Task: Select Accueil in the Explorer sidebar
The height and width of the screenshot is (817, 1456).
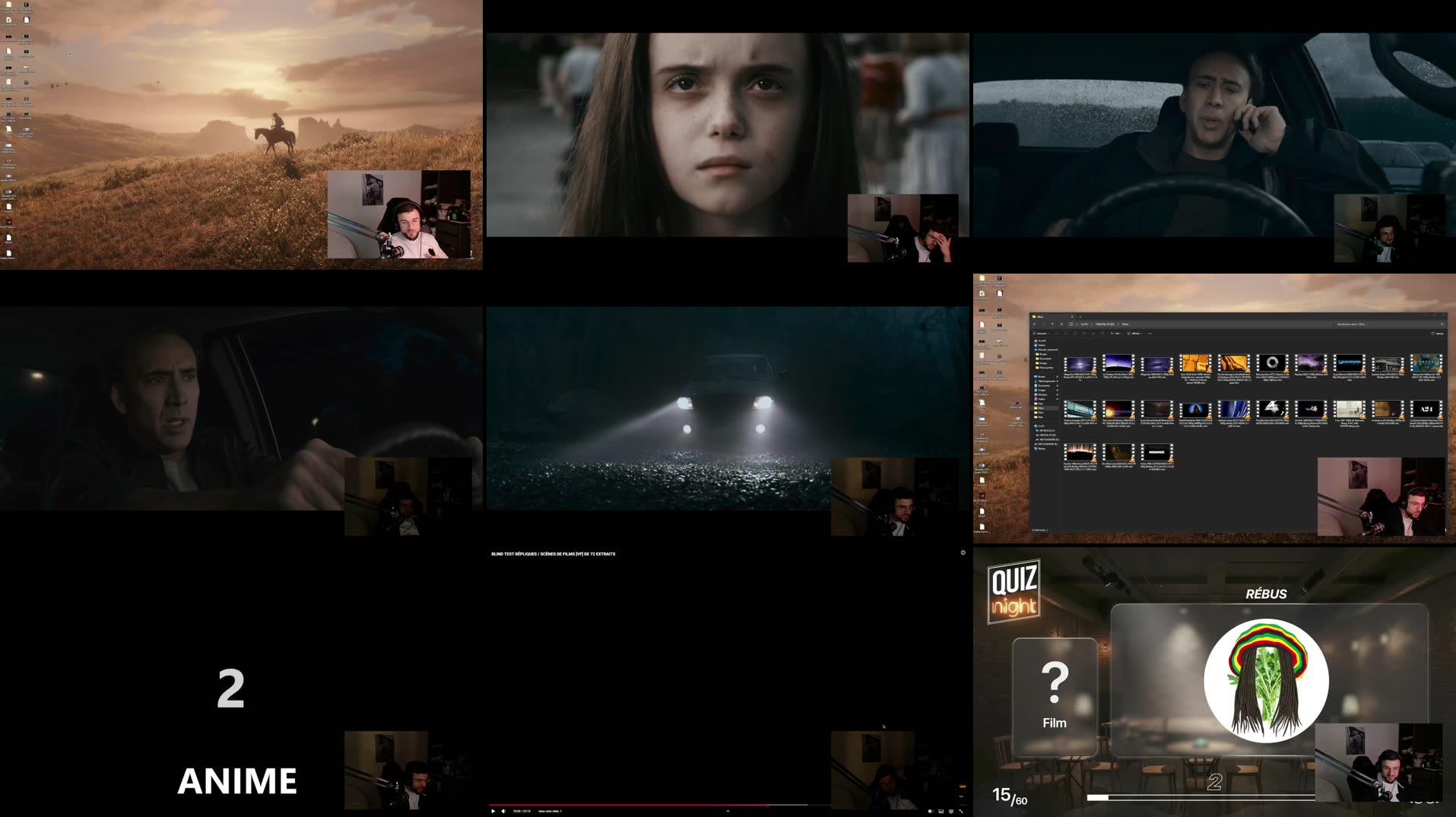Action: 1042,341
